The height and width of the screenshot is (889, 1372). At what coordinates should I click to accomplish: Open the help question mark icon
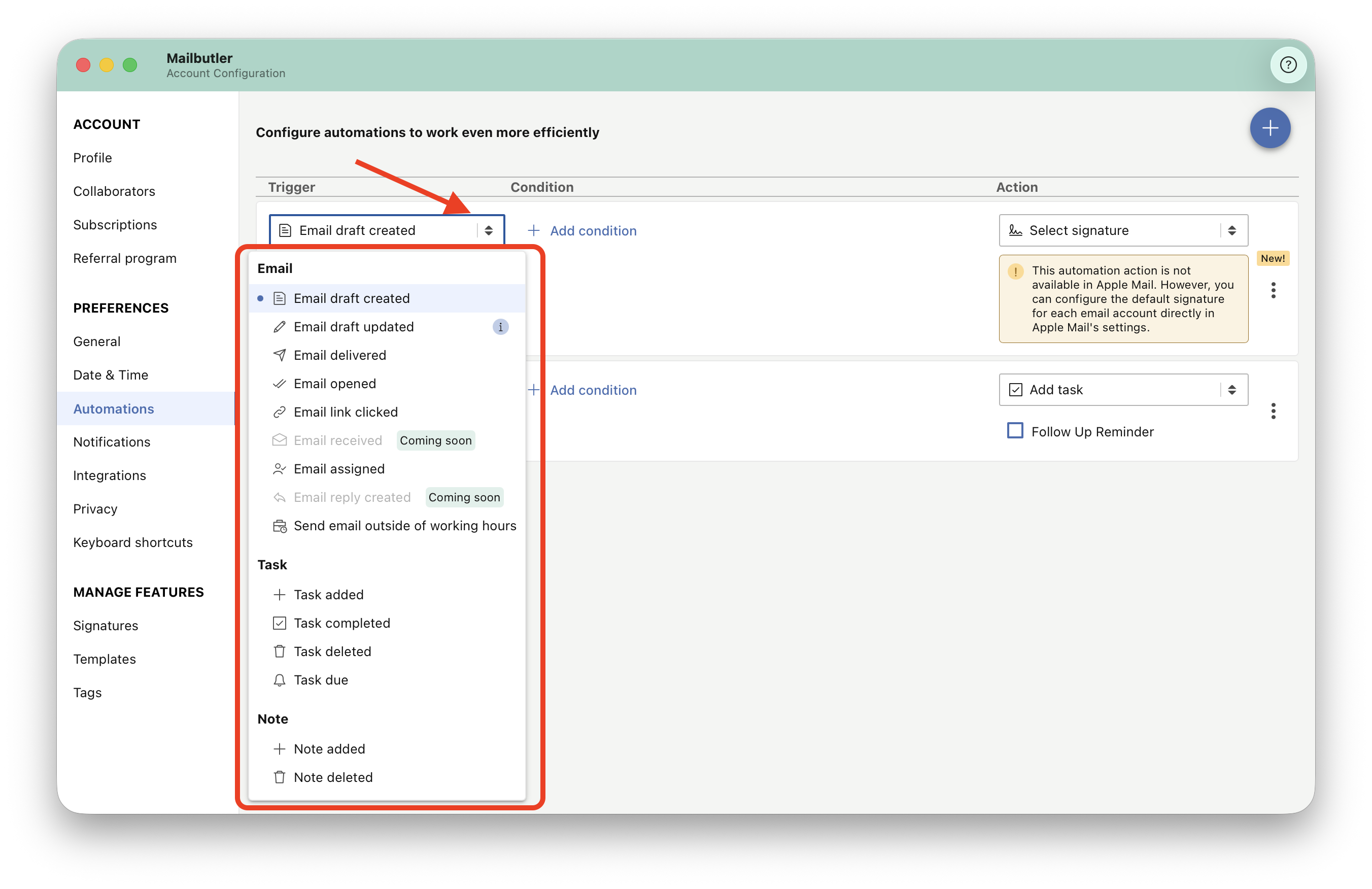[1288, 65]
